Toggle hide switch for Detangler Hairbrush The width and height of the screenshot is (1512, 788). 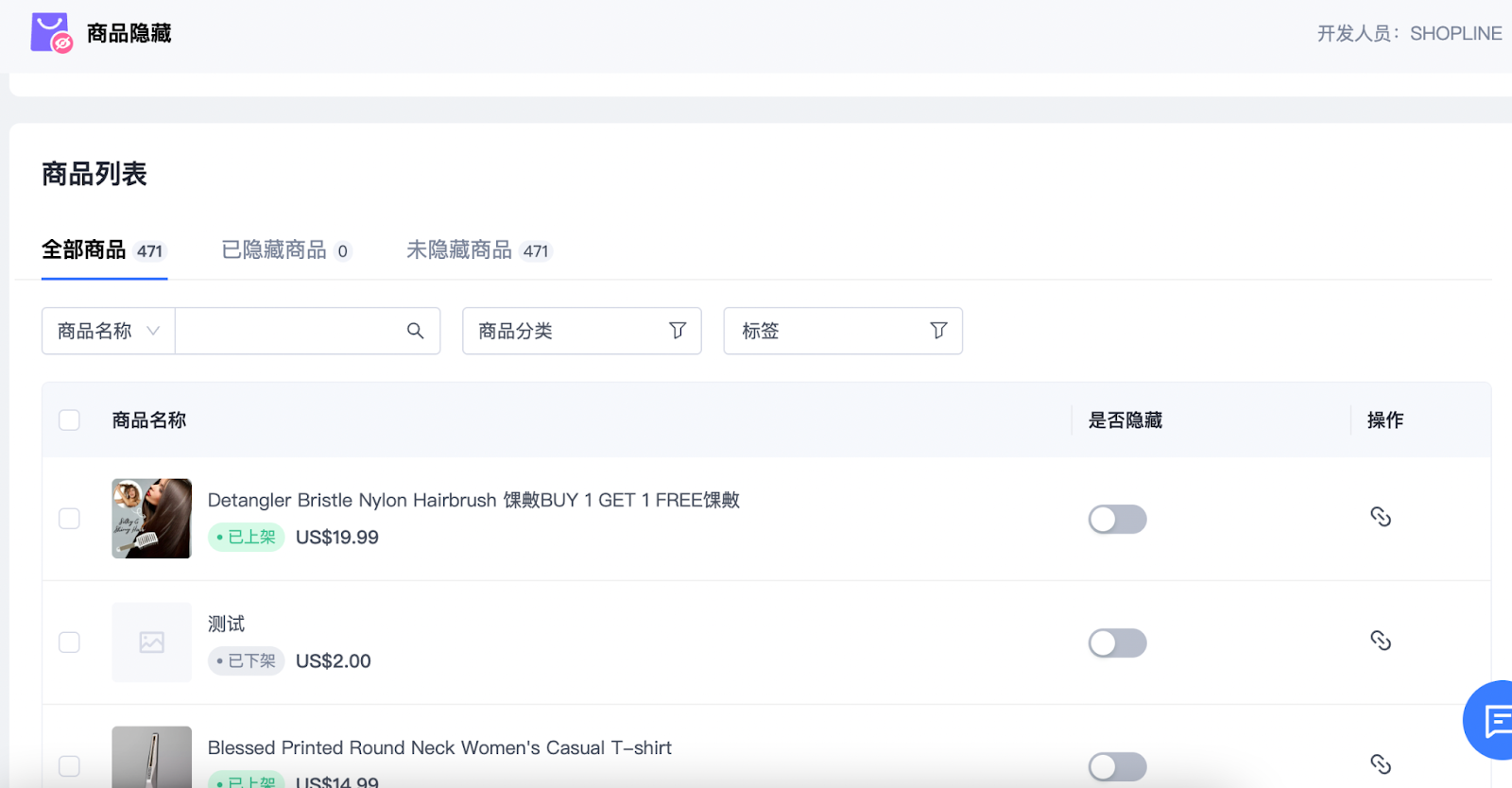tap(1117, 520)
